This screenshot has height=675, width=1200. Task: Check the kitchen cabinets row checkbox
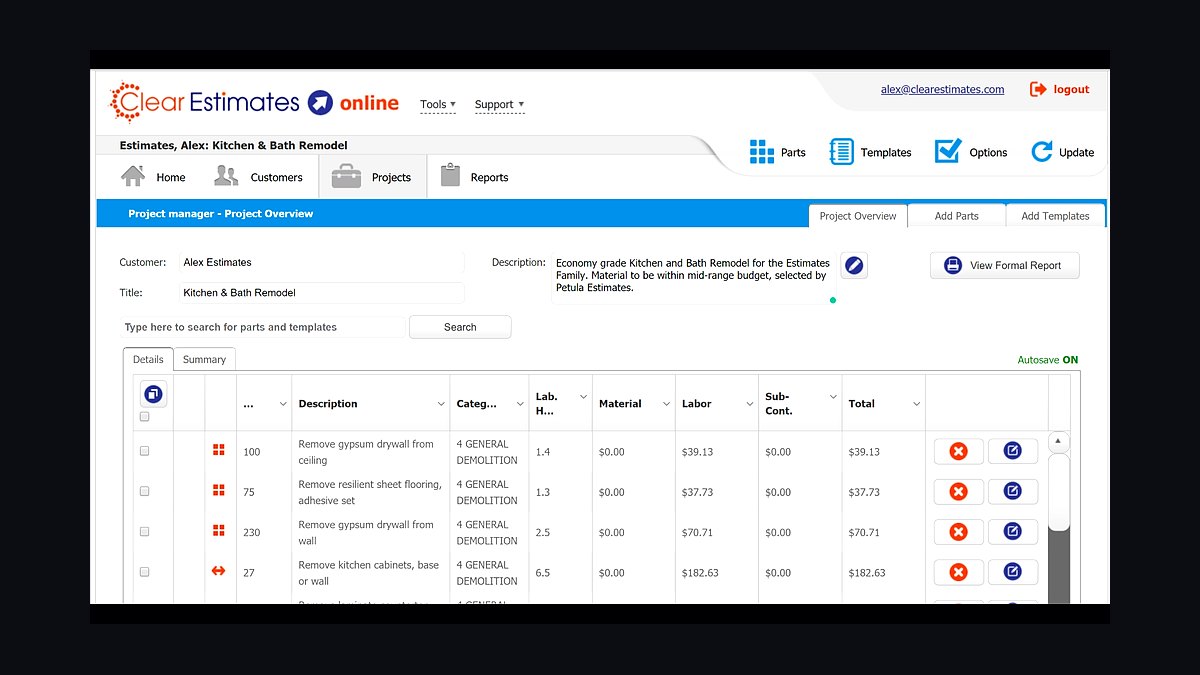point(145,572)
